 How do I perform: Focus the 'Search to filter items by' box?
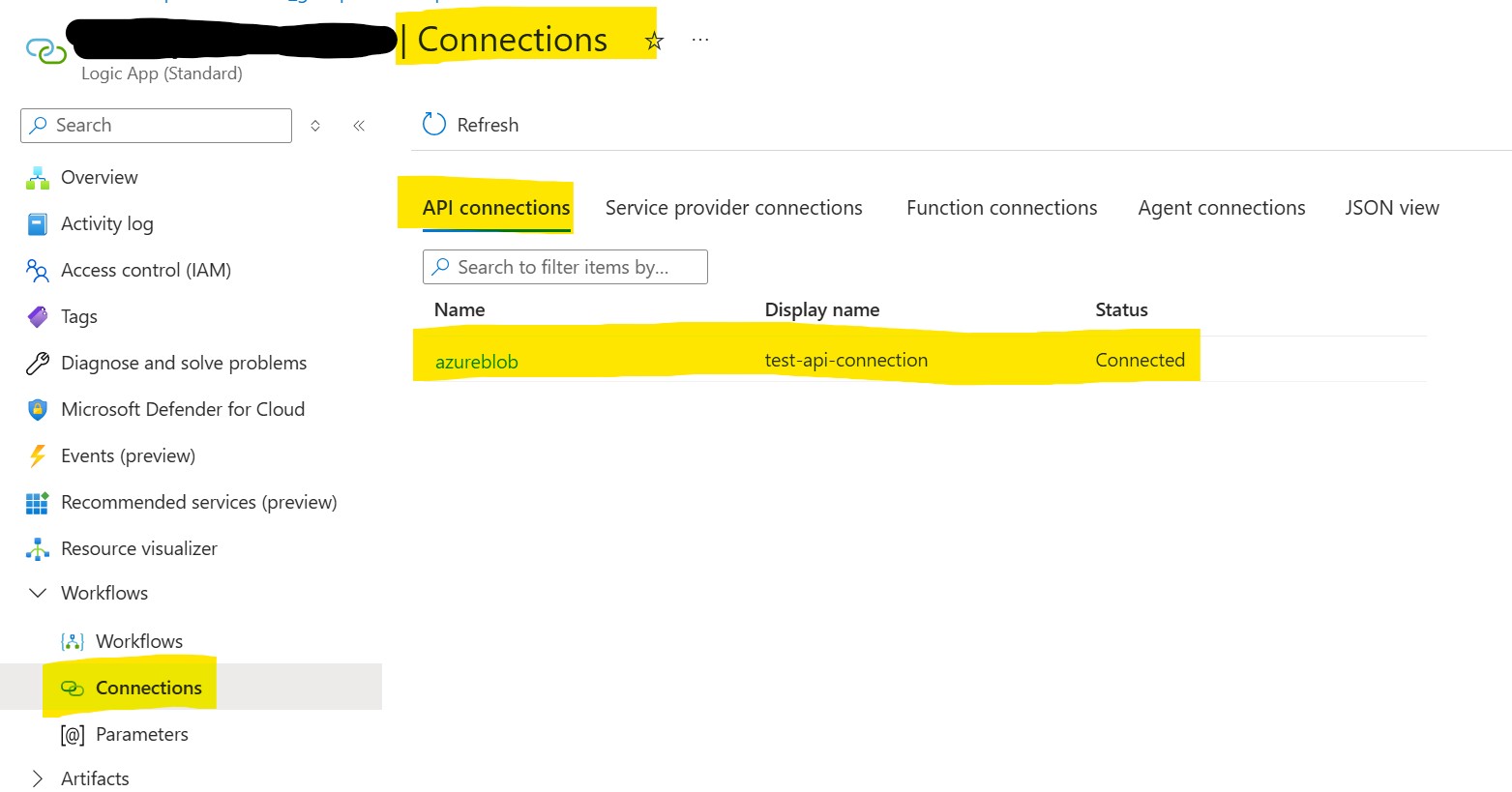(565, 267)
